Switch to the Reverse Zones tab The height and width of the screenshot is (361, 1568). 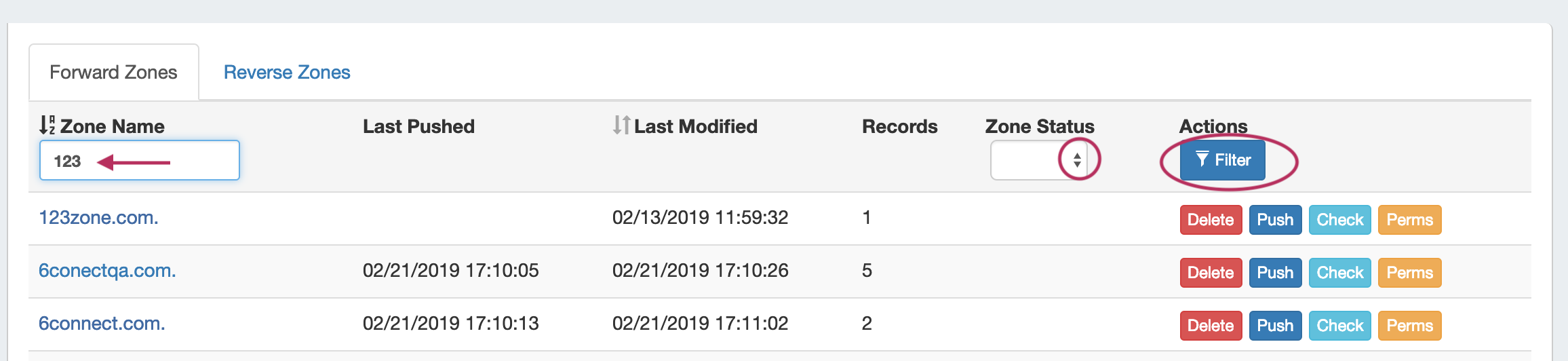click(x=287, y=73)
